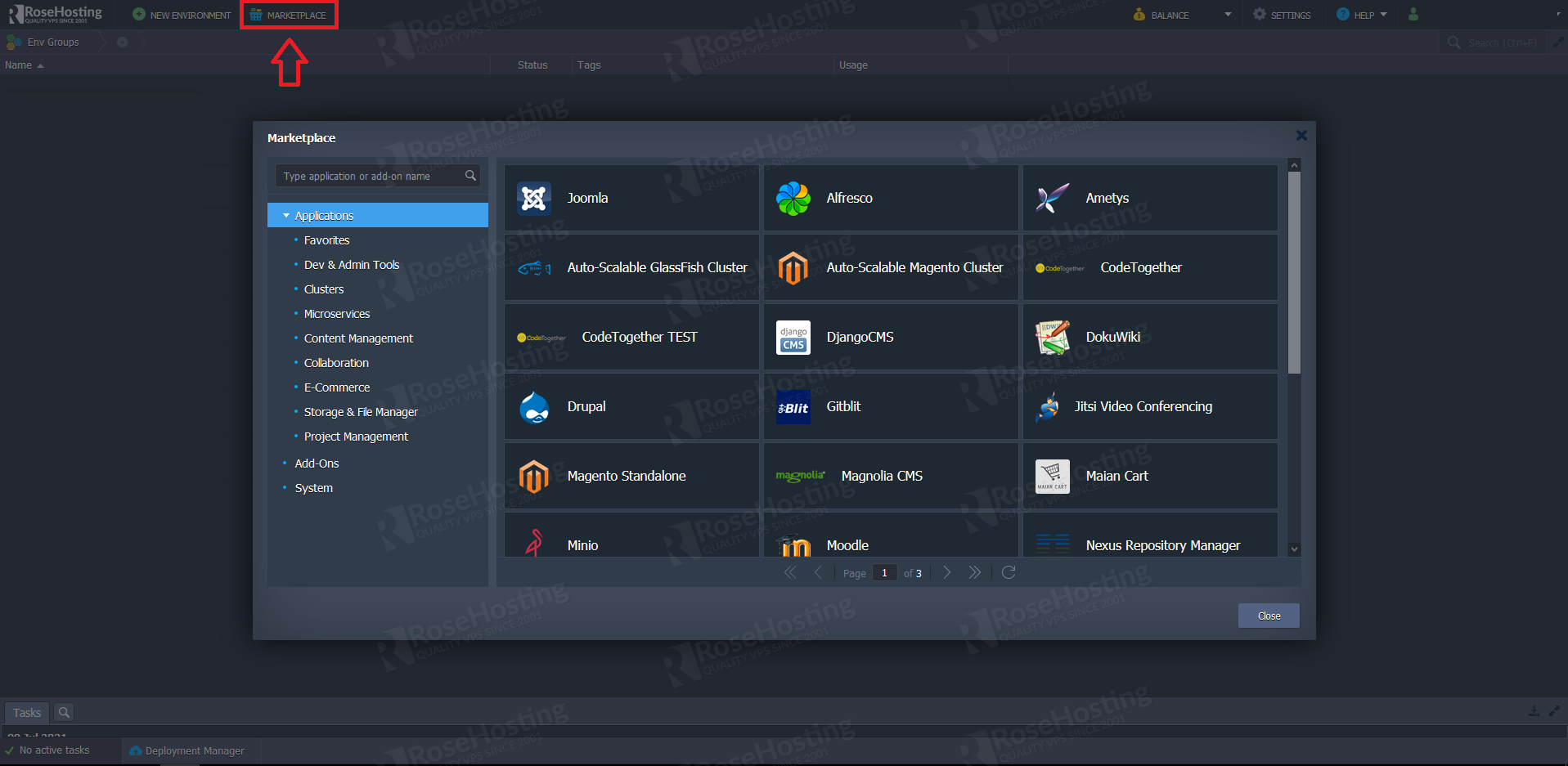The height and width of the screenshot is (766, 1568).
Task: Open the Add-Ons section
Action: [x=317, y=464]
